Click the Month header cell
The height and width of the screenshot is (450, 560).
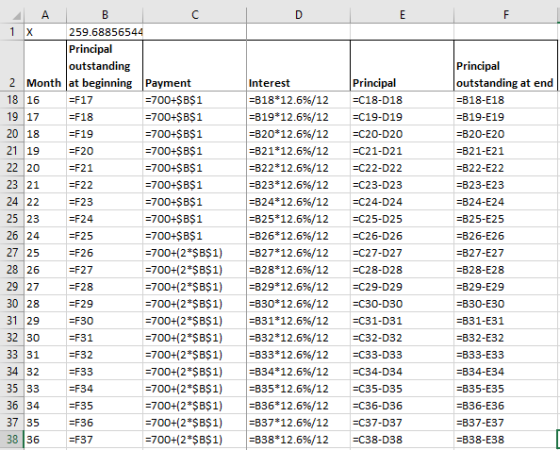pos(45,66)
